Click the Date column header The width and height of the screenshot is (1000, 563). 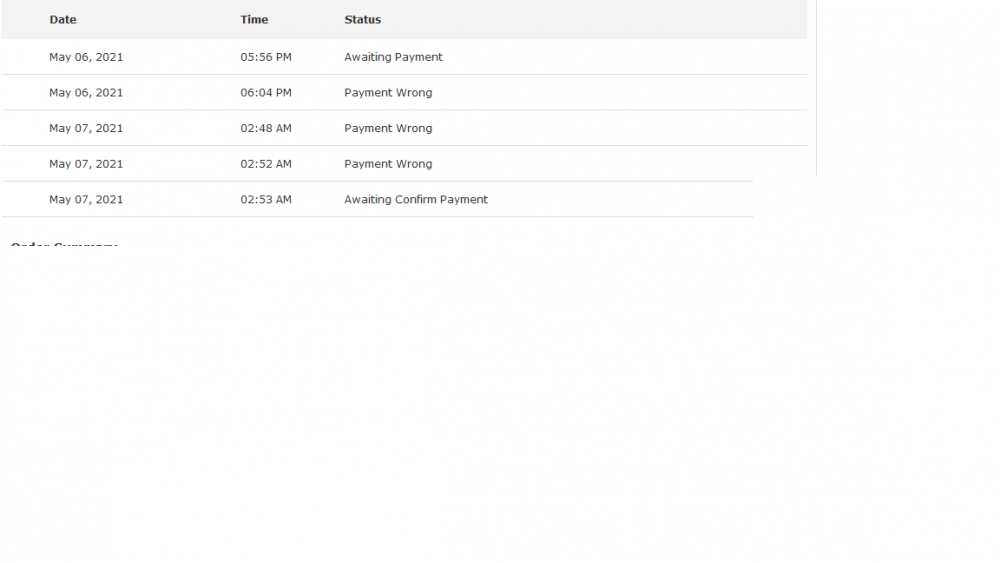pos(62,20)
